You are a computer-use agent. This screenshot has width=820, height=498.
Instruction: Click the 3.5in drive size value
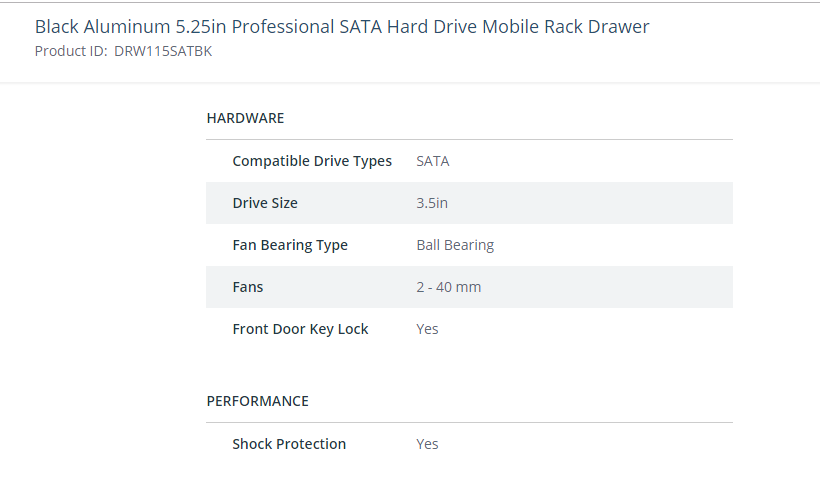[x=432, y=203]
